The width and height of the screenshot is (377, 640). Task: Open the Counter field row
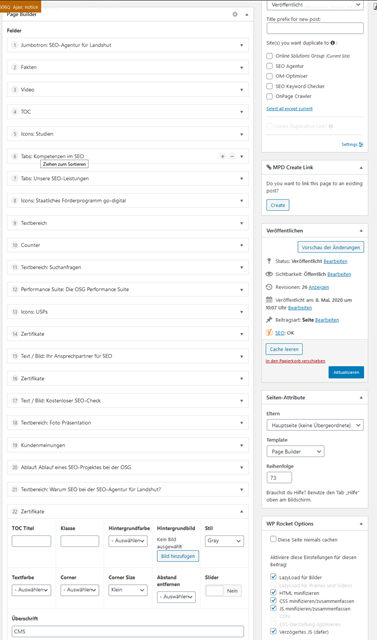coord(128,245)
